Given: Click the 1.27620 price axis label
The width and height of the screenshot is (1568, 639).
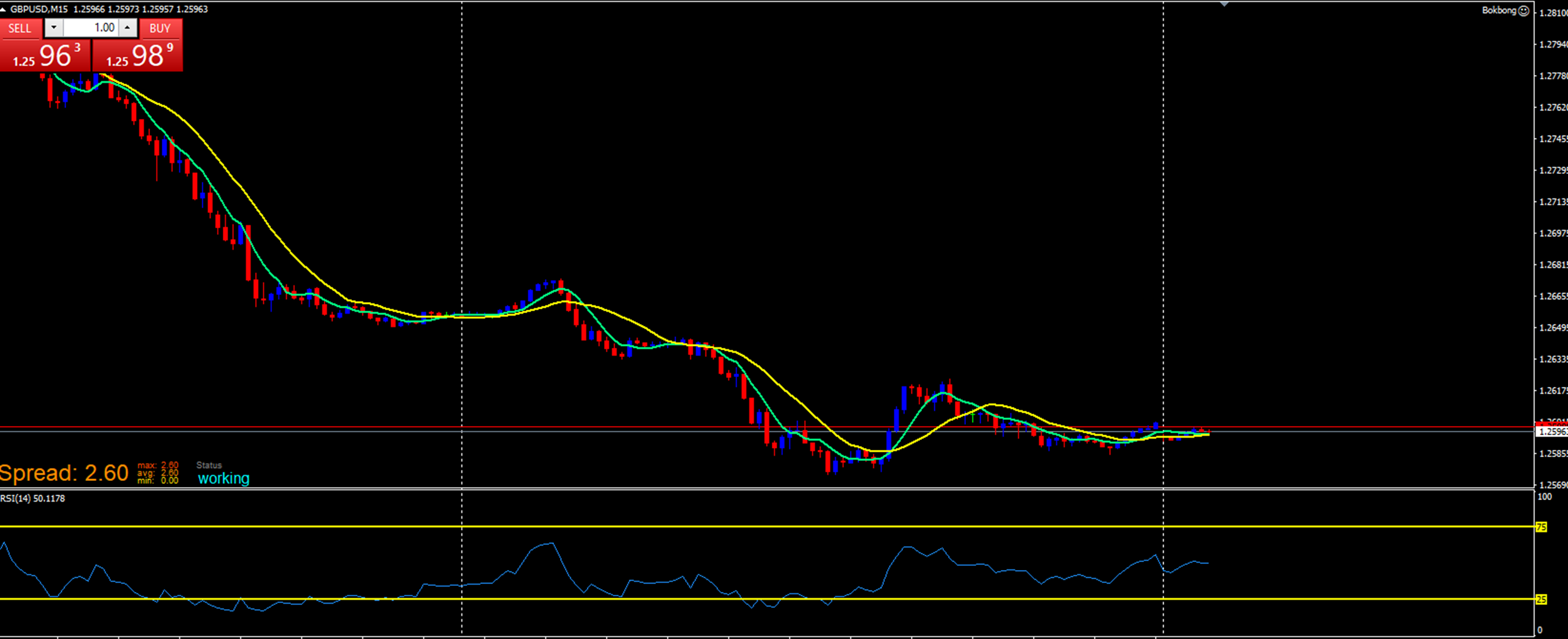Looking at the screenshot, I should [1553, 107].
